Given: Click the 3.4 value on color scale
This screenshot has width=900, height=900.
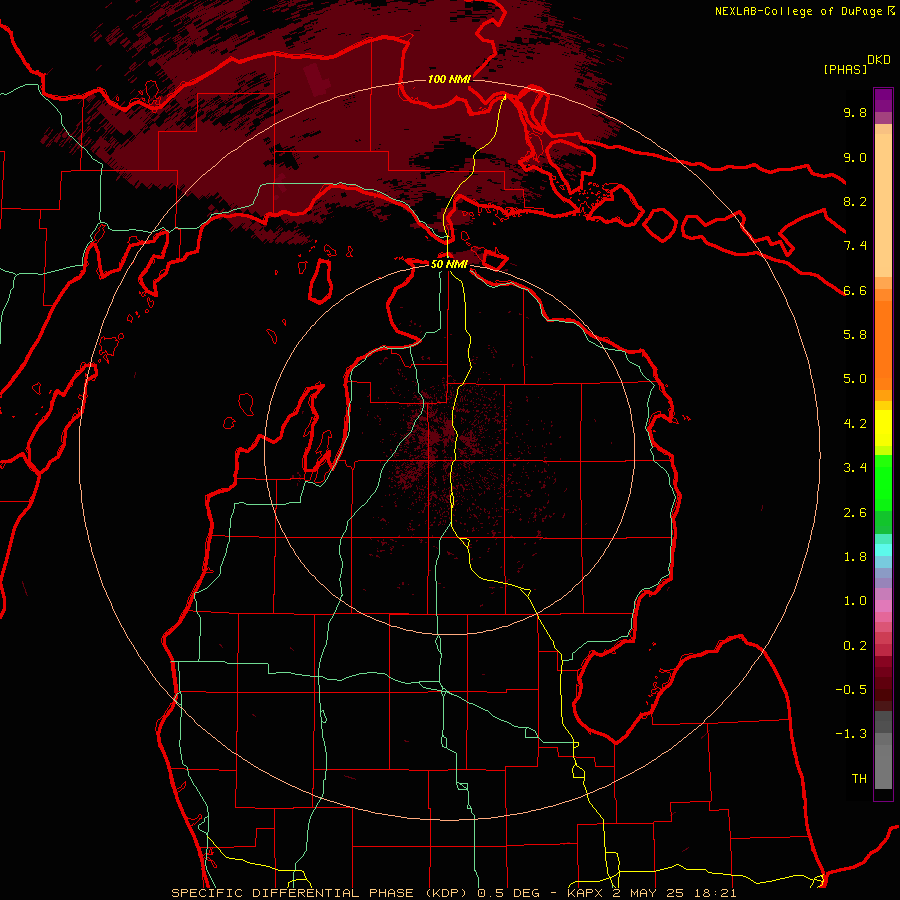Looking at the screenshot, I should tap(855, 468).
